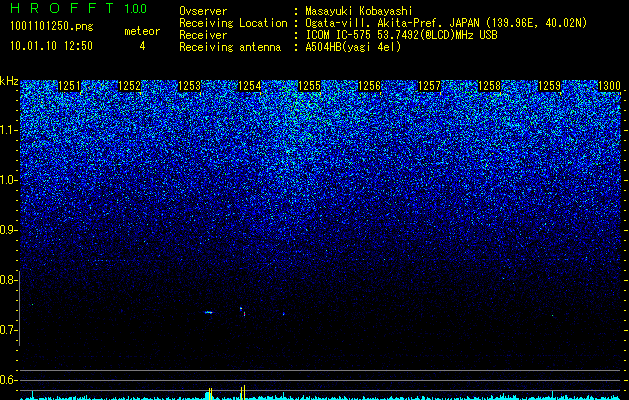Click the yellow detection bars below the 1253 echo
The width and height of the screenshot is (629, 400).
point(210,394)
